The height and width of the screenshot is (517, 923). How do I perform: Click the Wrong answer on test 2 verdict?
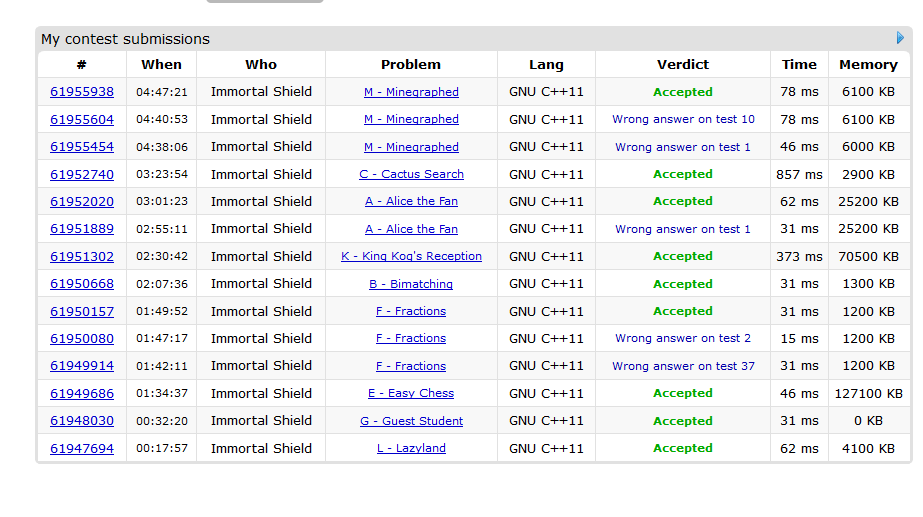click(683, 338)
